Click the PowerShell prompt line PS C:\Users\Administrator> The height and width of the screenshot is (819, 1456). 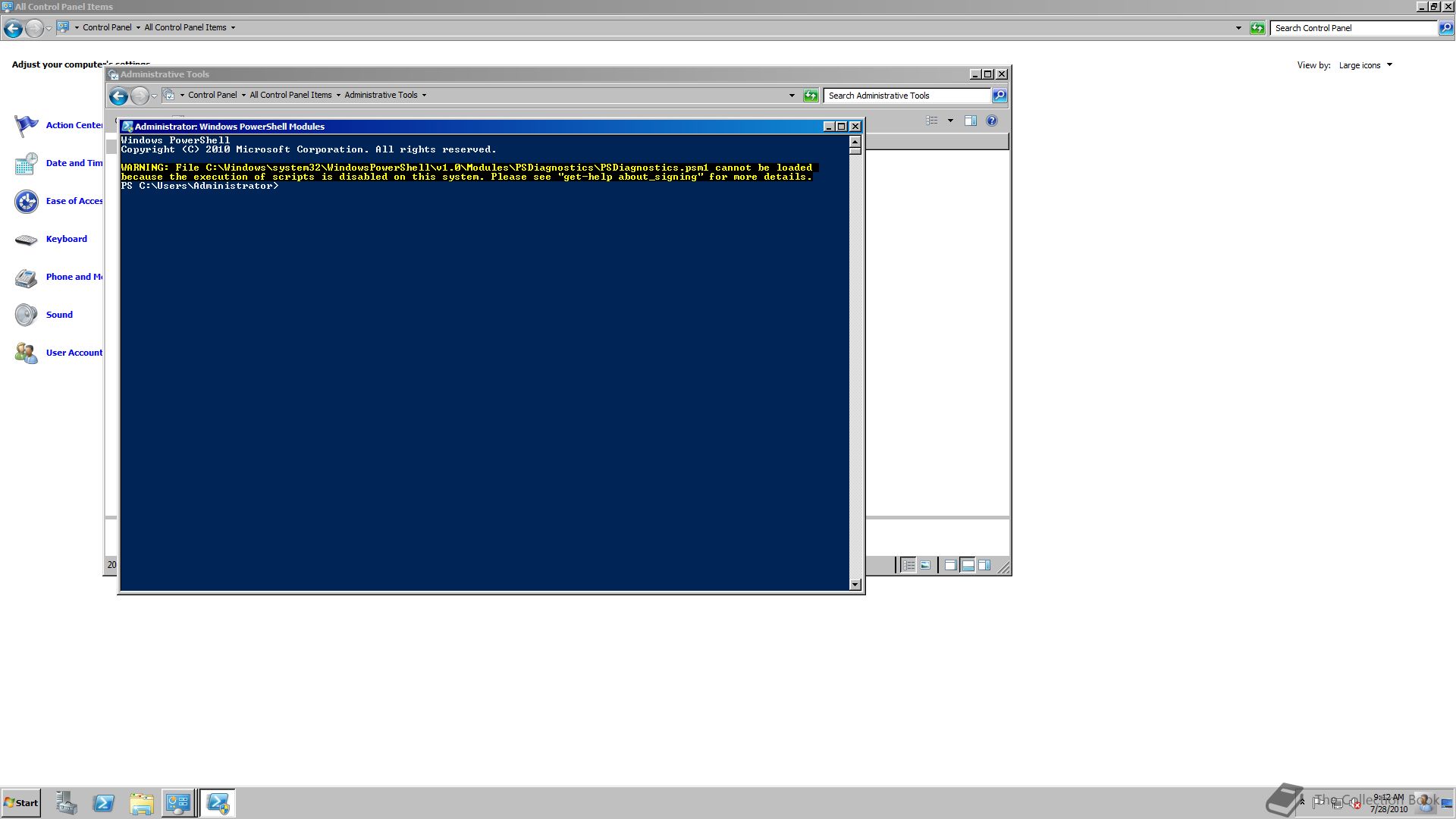click(x=200, y=186)
